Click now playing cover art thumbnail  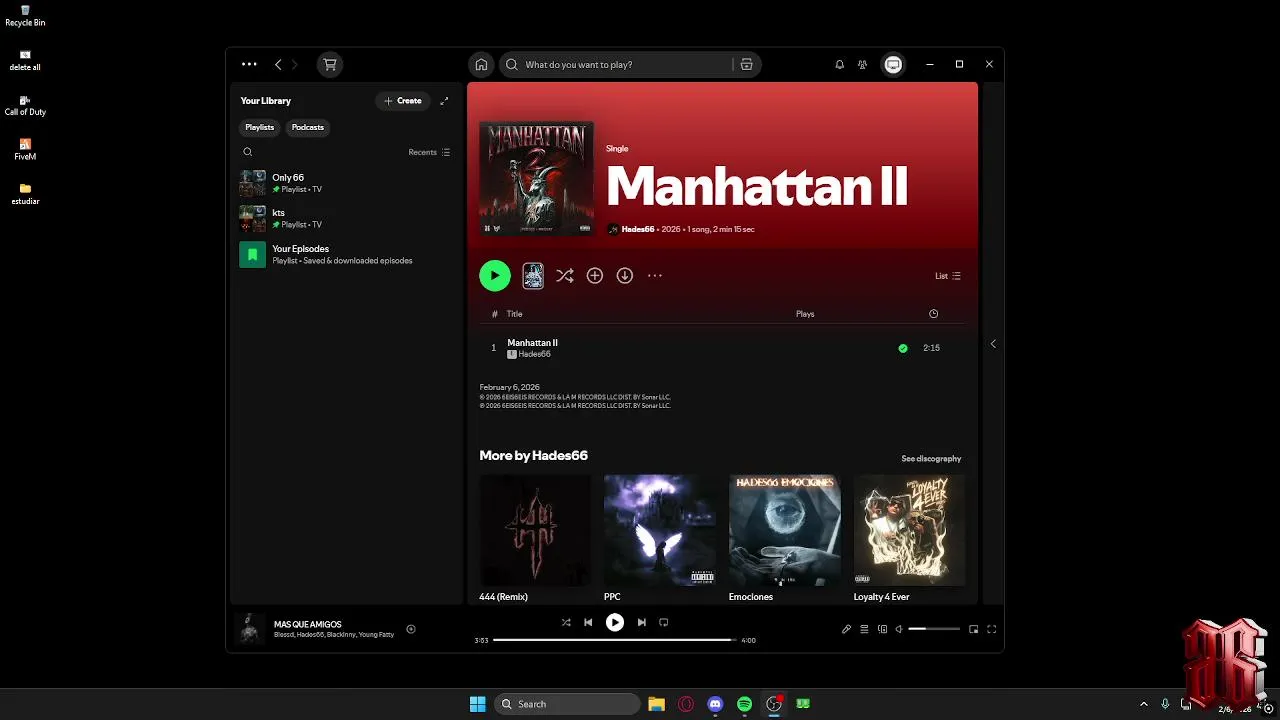tap(250, 629)
